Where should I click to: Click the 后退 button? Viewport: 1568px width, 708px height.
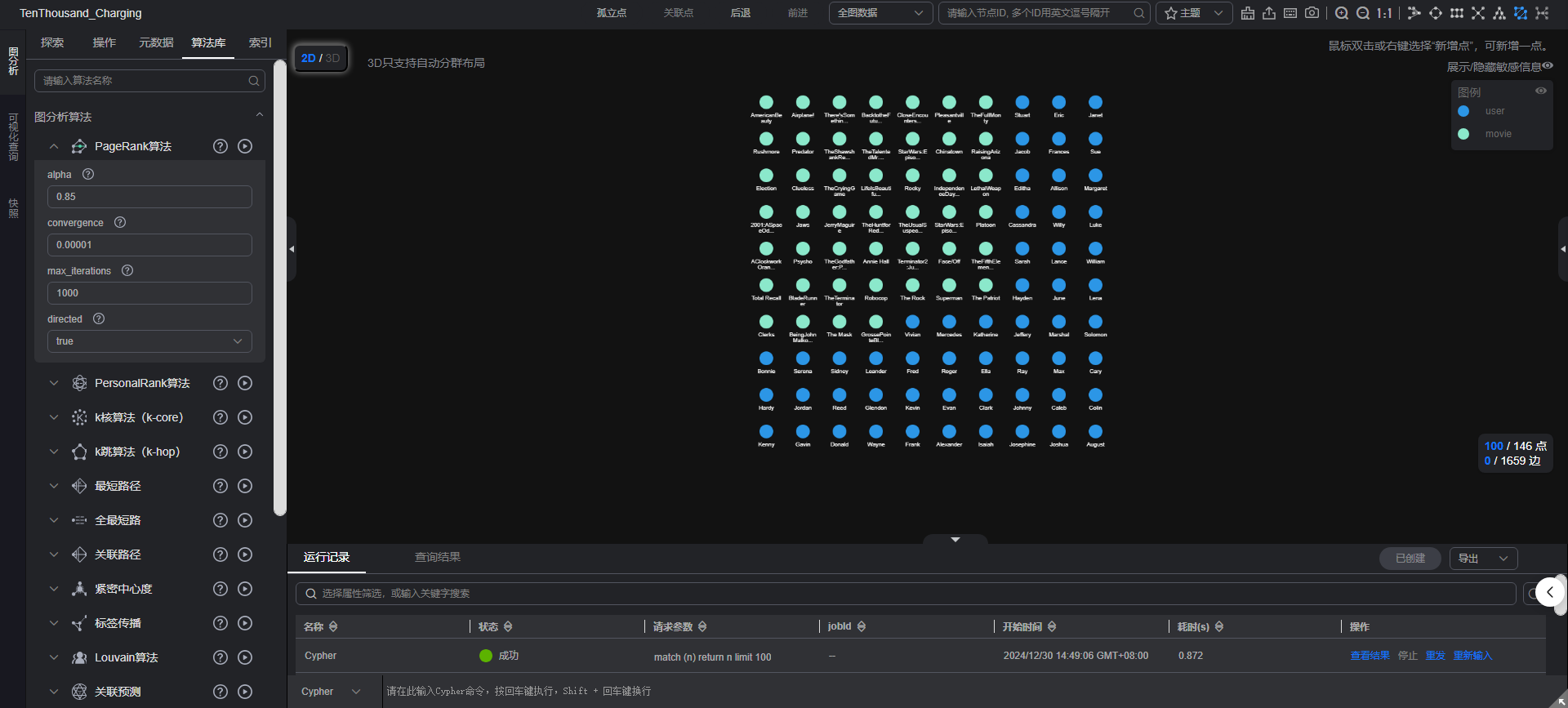pyautogui.click(x=741, y=13)
